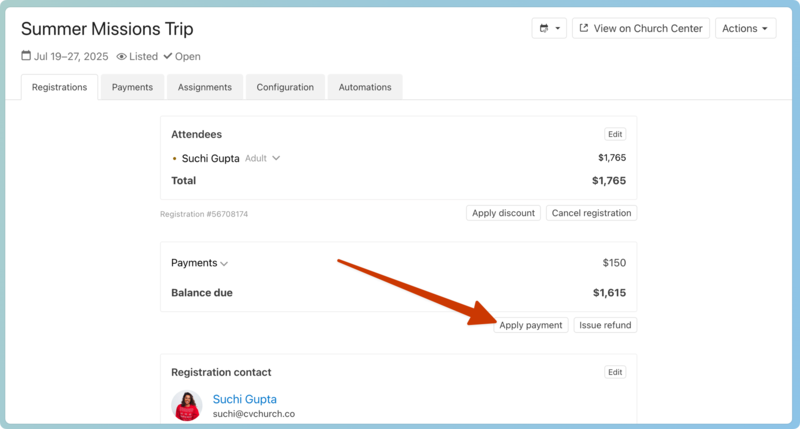The width and height of the screenshot is (800, 429).
Task: Expand the Adult attendee type chevron
Action: (276, 158)
